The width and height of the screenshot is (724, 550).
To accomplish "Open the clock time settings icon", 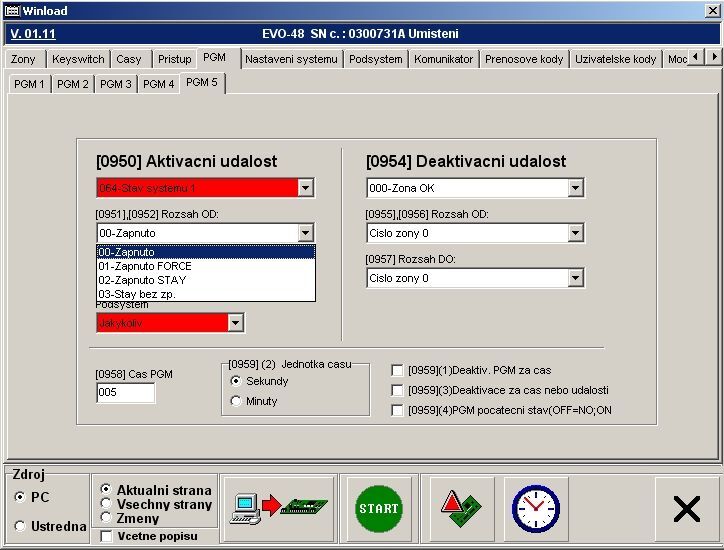I will click(x=535, y=509).
